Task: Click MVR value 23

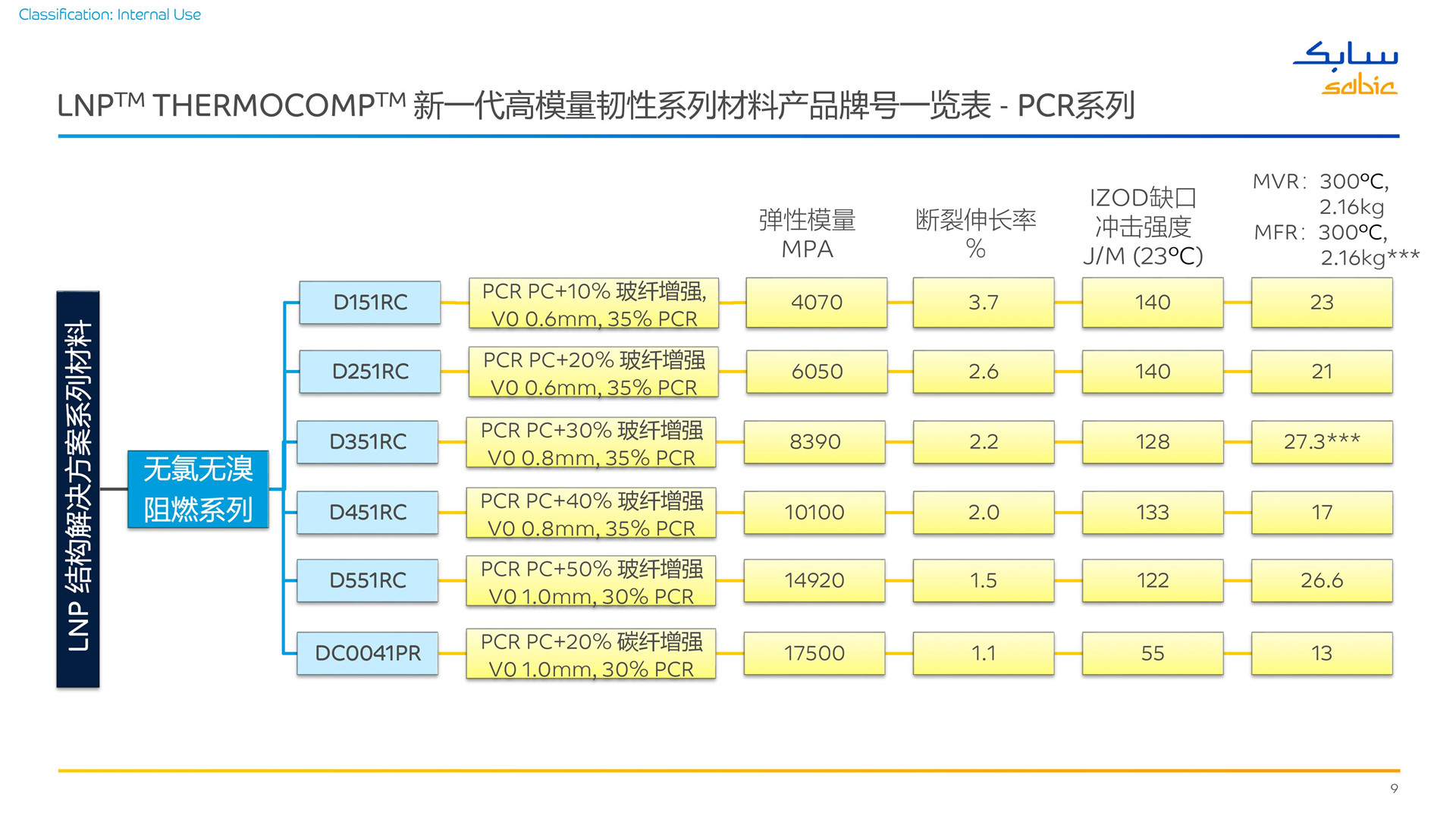Action: pyautogui.click(x=1322, y=303)
